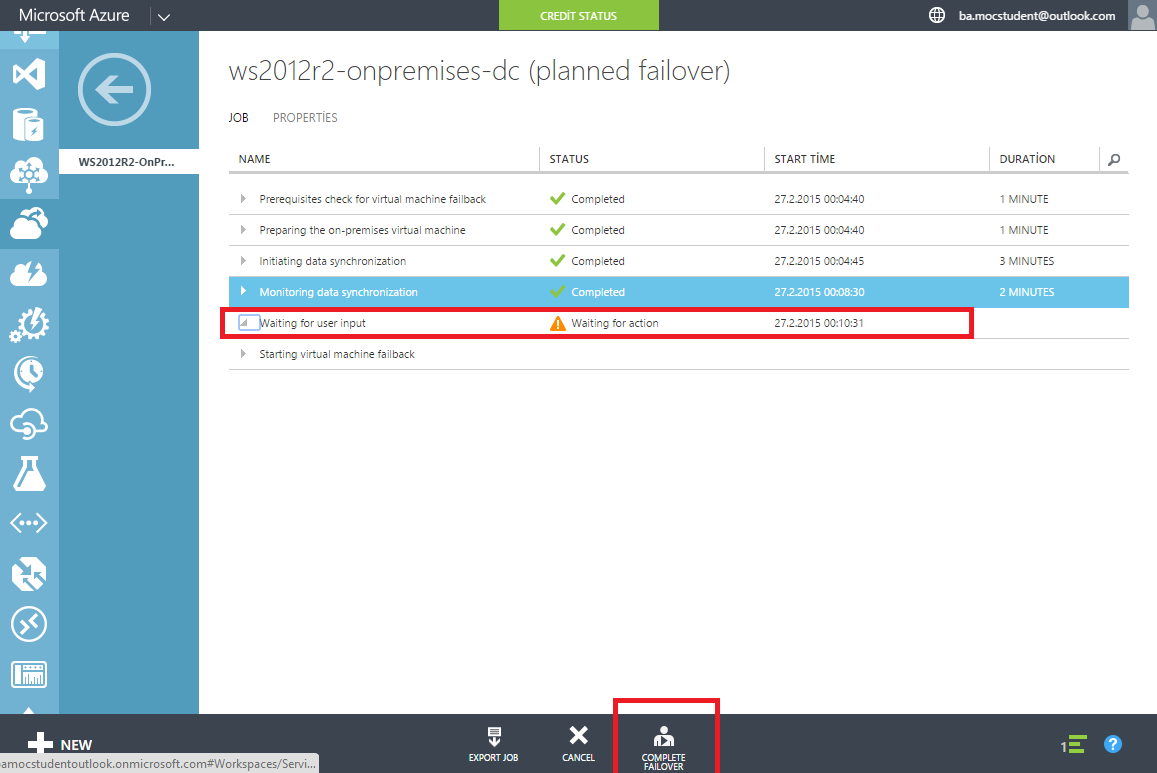Viewport: 1157px width, 773px height.
Task: Open CDN lightning cloud sidebar icon
Action: tap(29, 274)
